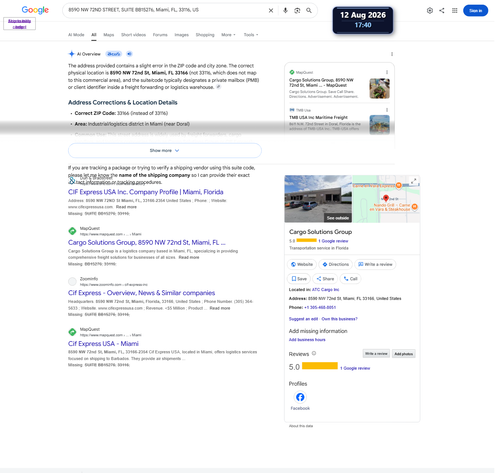Open the More search filters dropdown
This screenshot has width=500, height=473.
coord(228,35)
